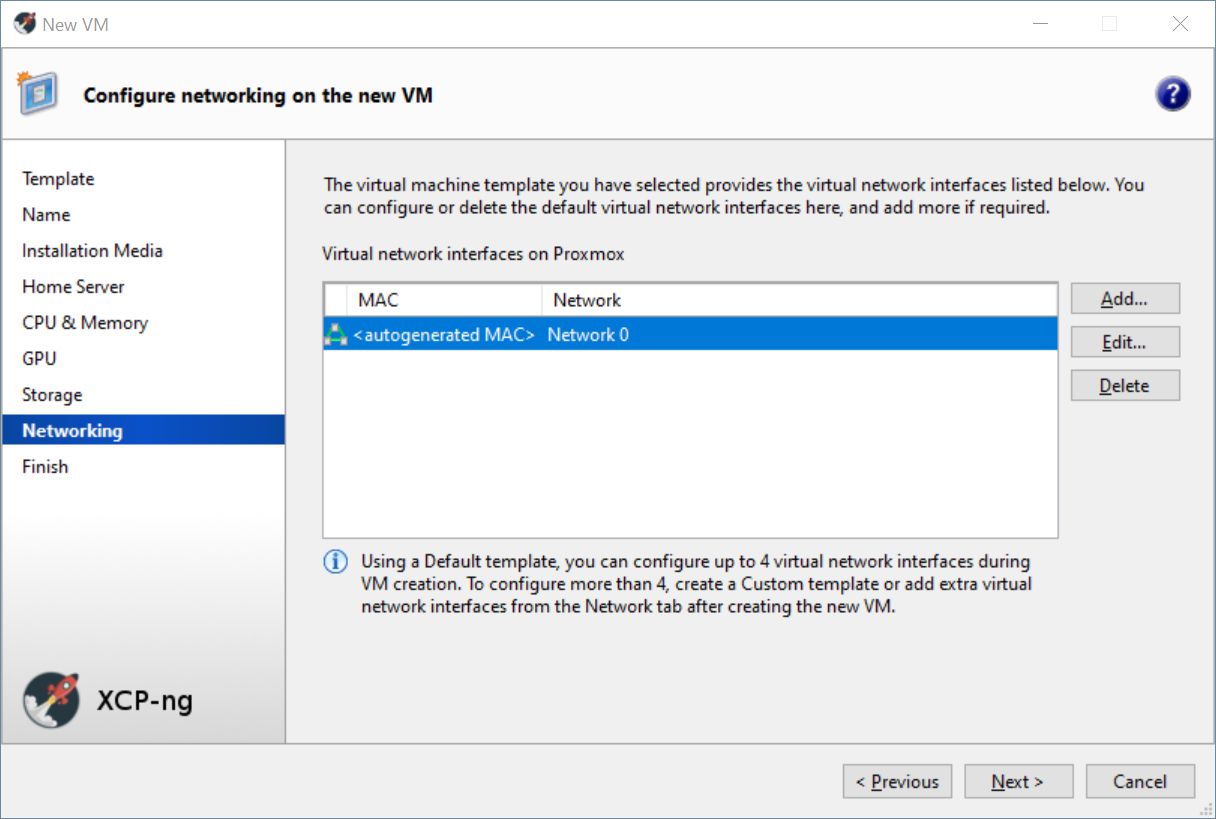Image resolution: width=1216 pixels, height=819 pixels.
Task: Click the blue help question mark icon
Action: coord(1172,95)
